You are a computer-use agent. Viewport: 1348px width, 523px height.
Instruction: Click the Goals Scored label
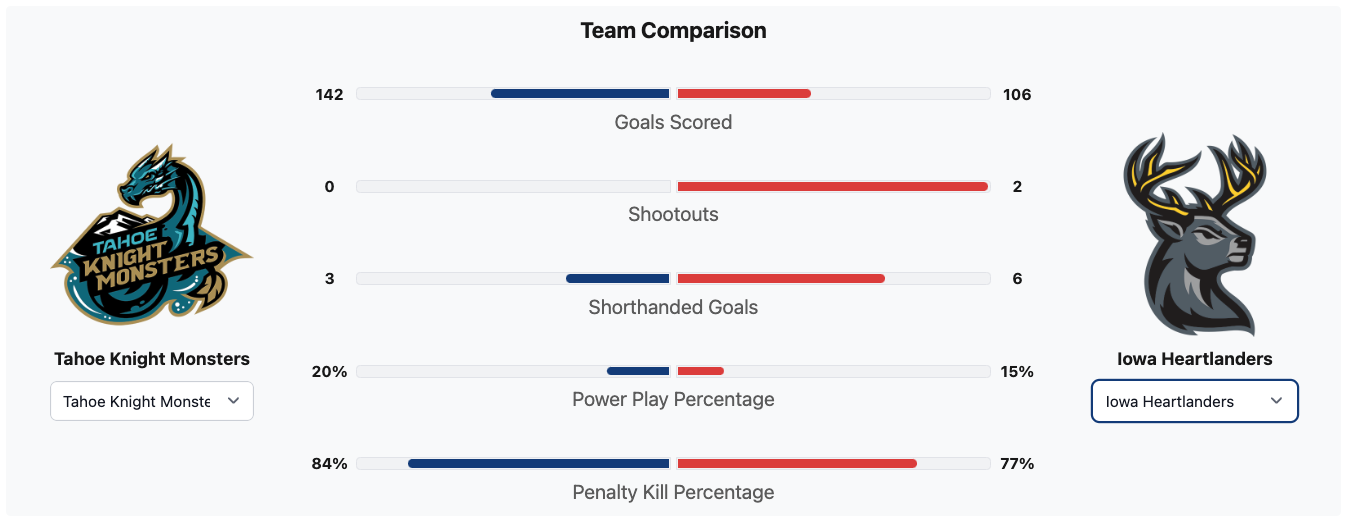tap(673, 122)
